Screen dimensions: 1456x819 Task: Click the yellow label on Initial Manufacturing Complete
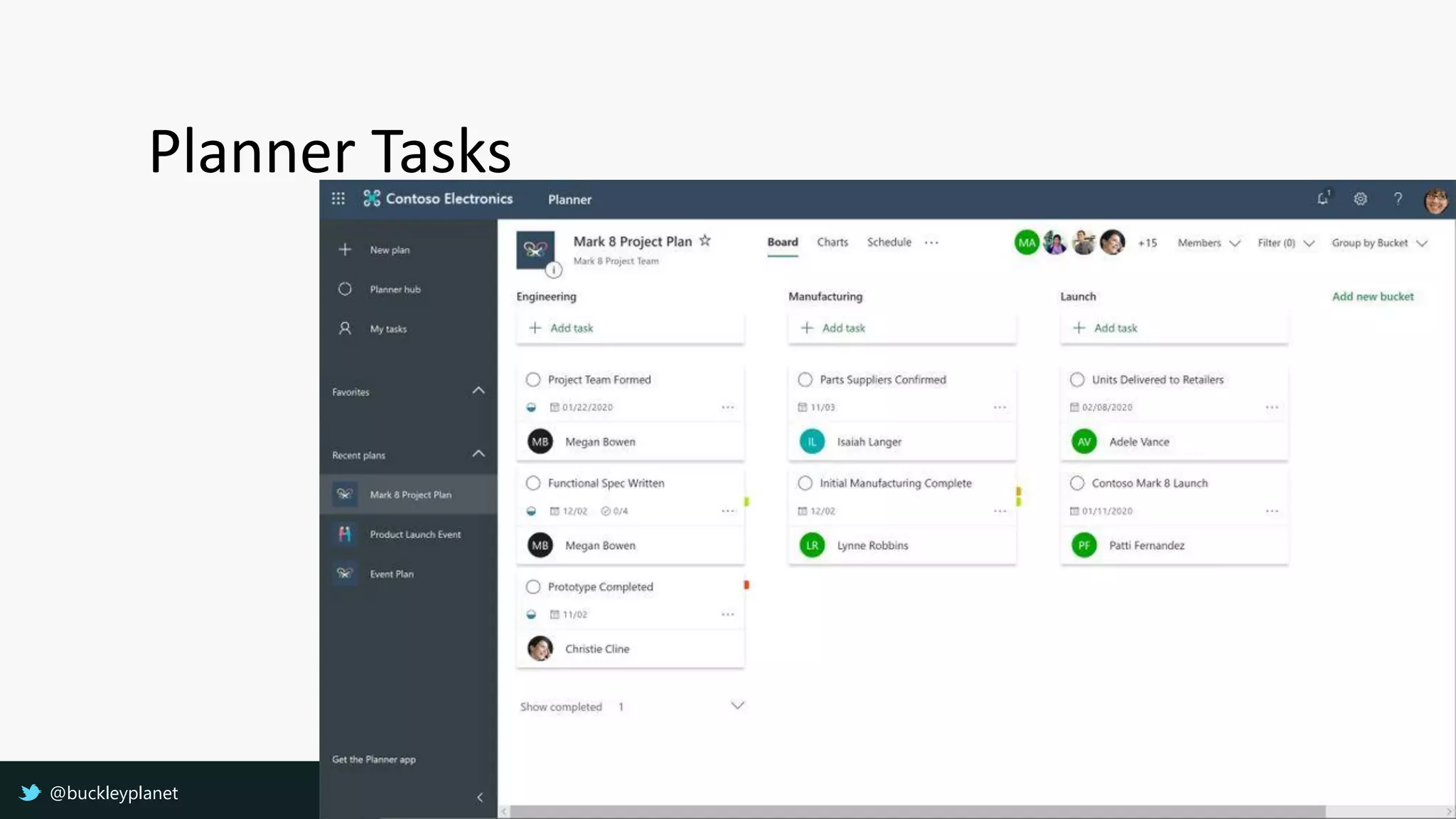click(1019, 491)
